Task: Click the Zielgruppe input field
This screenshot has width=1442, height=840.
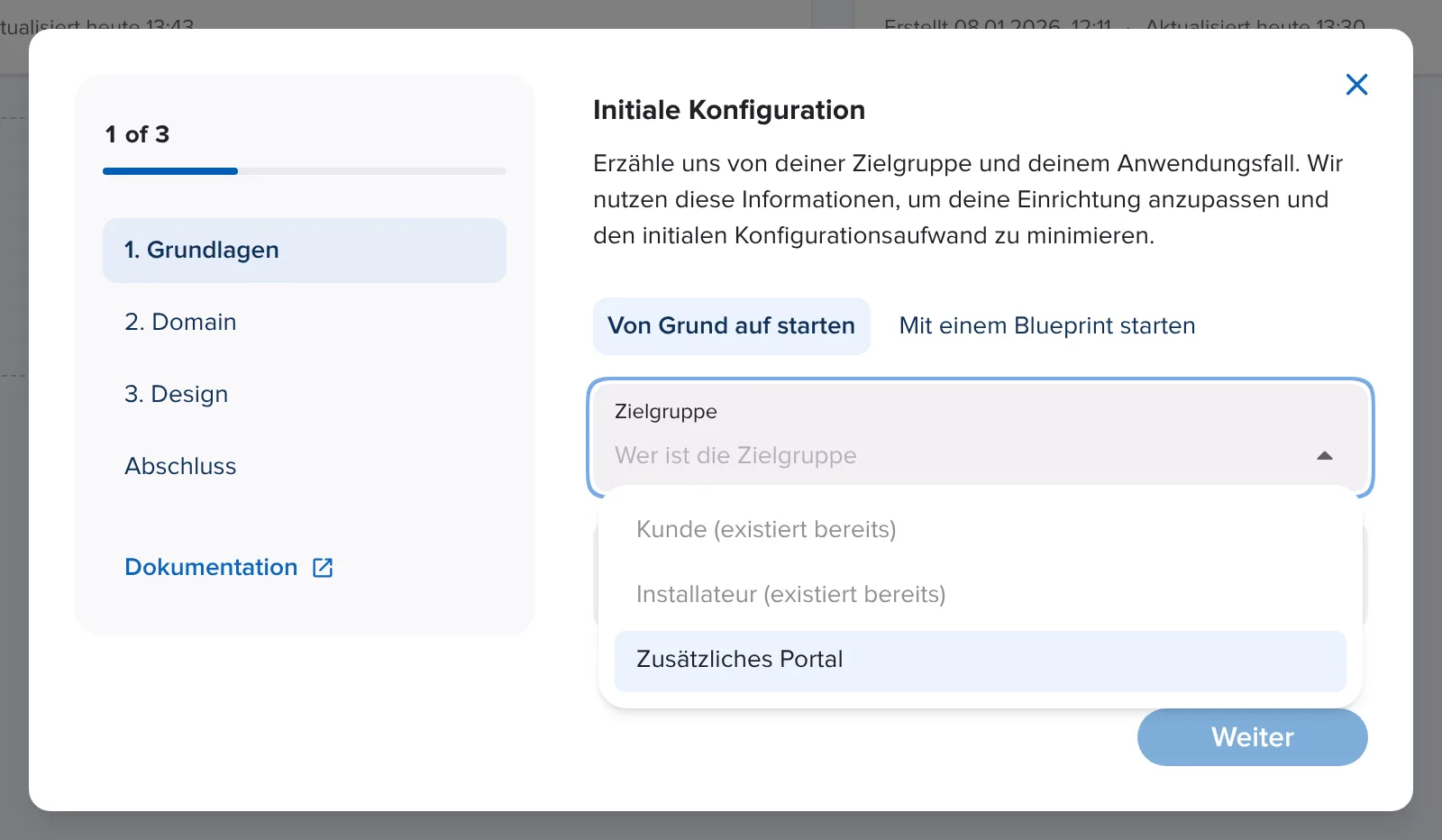Action: tap(981, 438)
